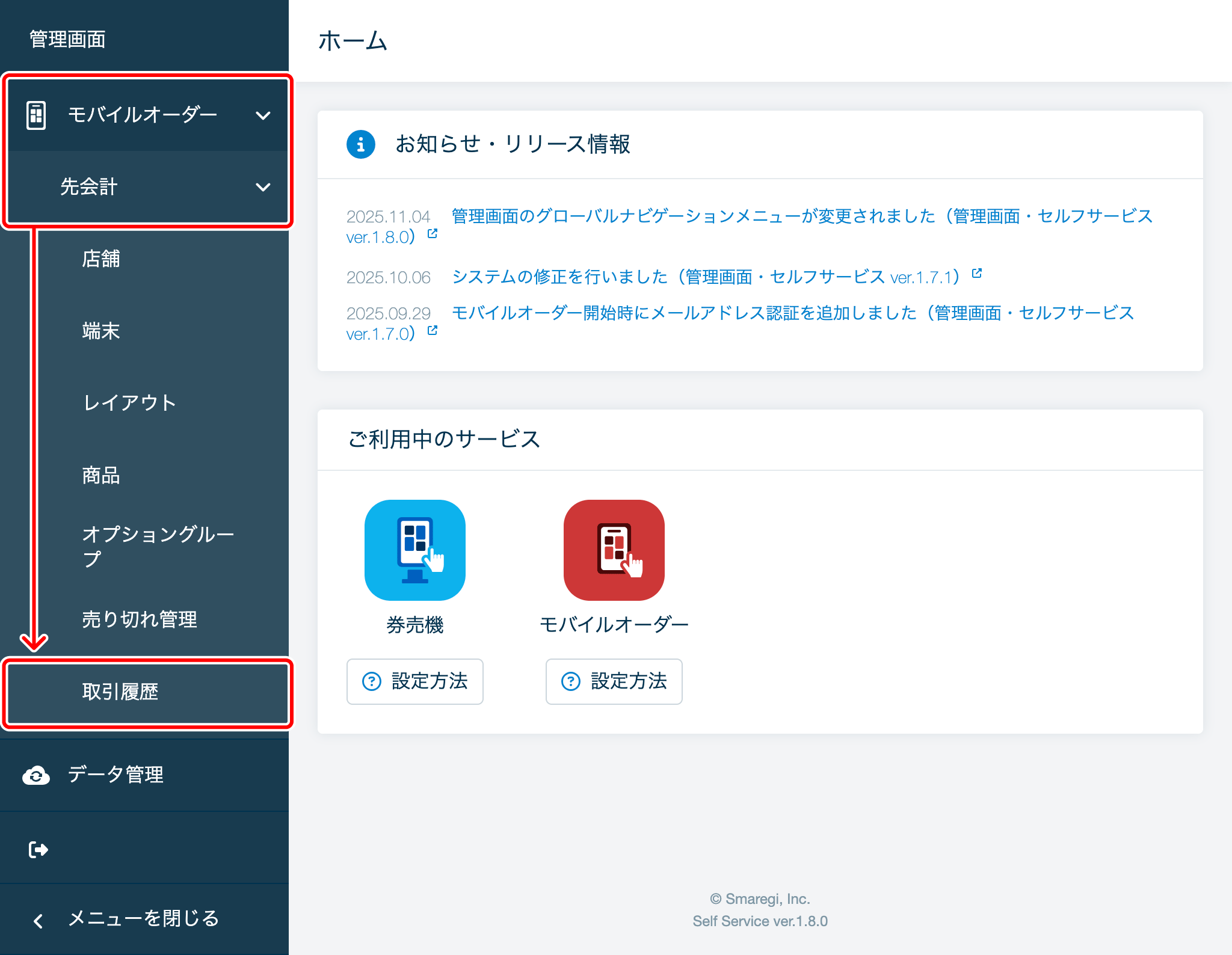Select 取引履歴 in the sidebar
The image size is (1232, 955).
[x=120, y=693]
